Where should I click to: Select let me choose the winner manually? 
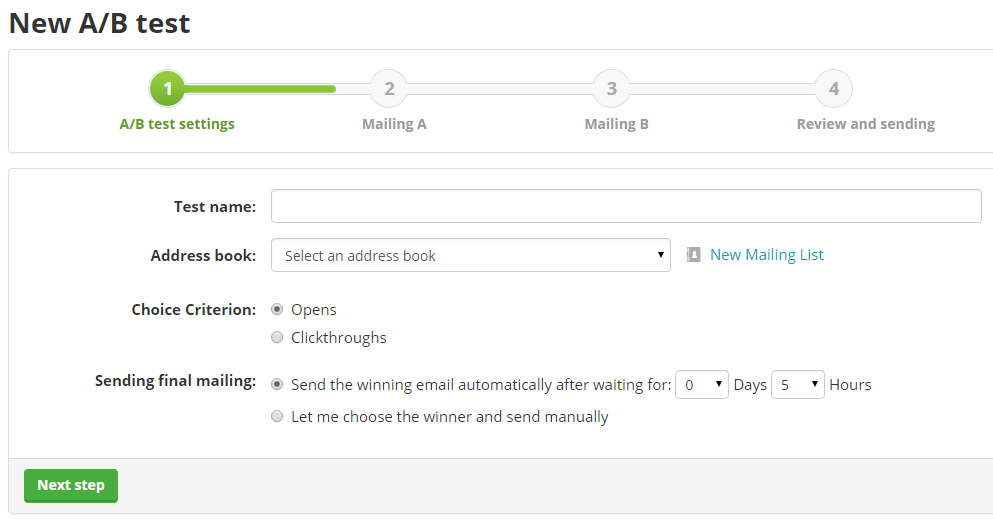[277, 417]
